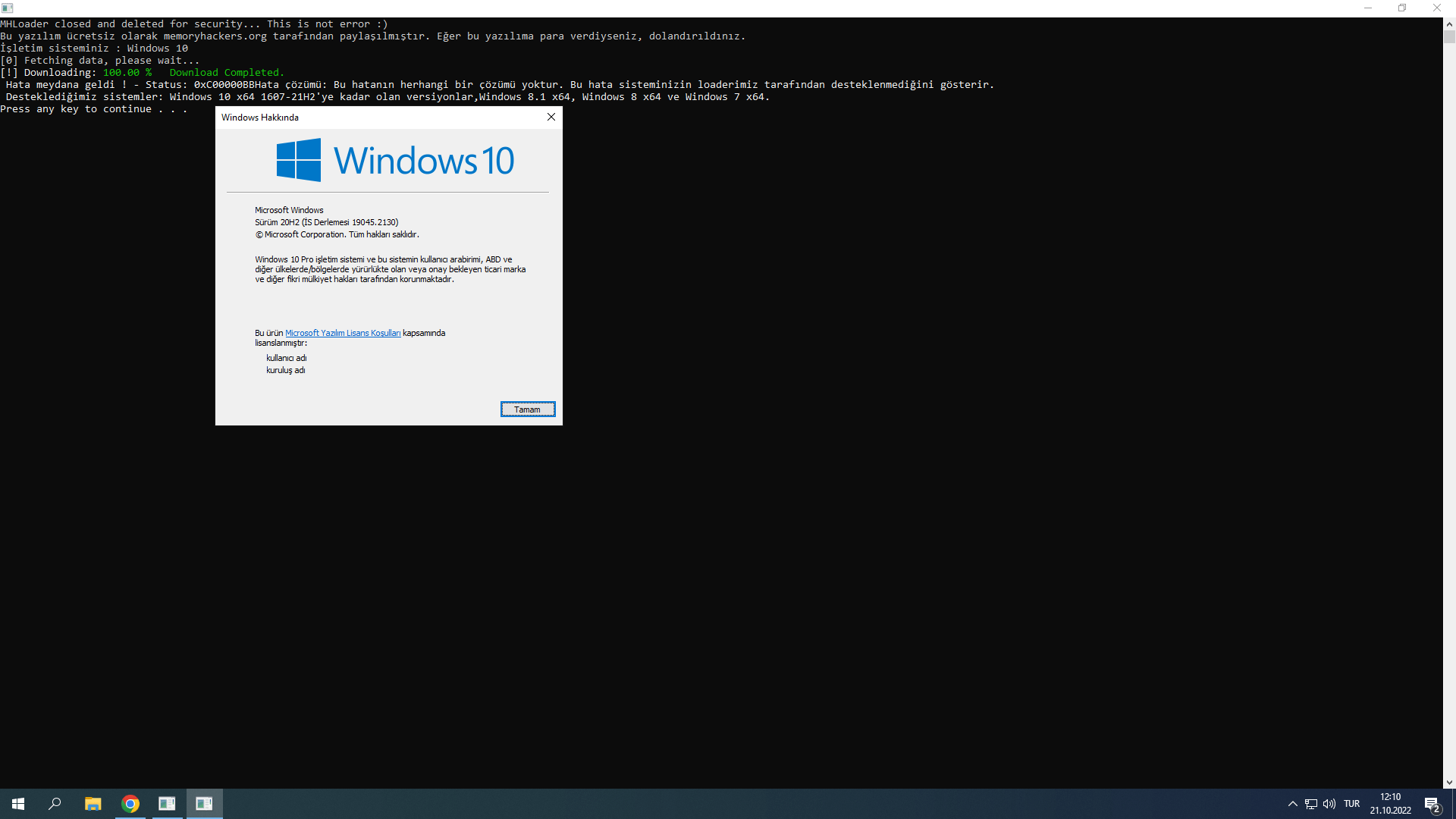The height and width of the screenshot is (819, 1456).
Task: Restore down the console window
Action: (x=1402, y=8)
